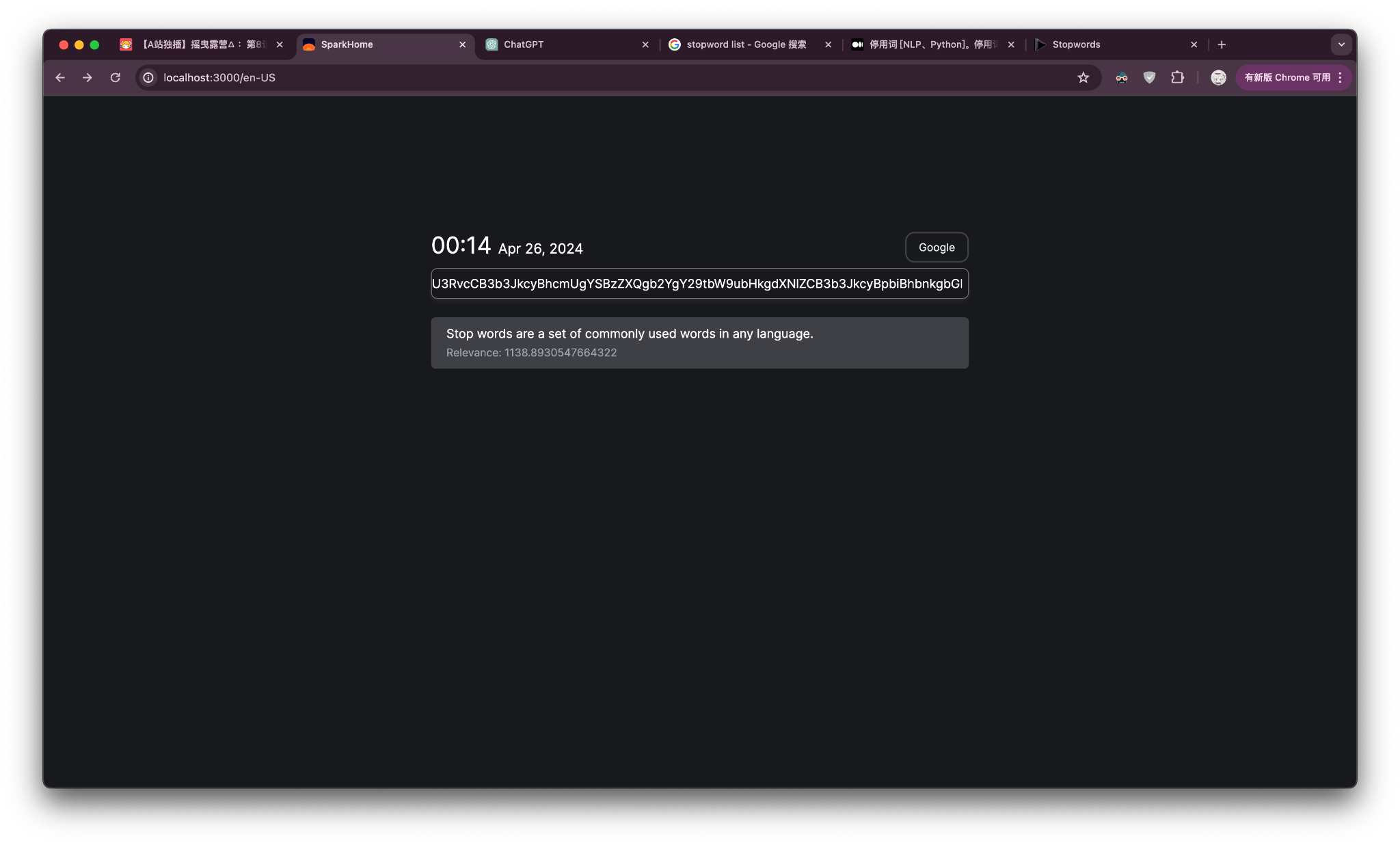Click the shield extension icon

click(1149, 78)
